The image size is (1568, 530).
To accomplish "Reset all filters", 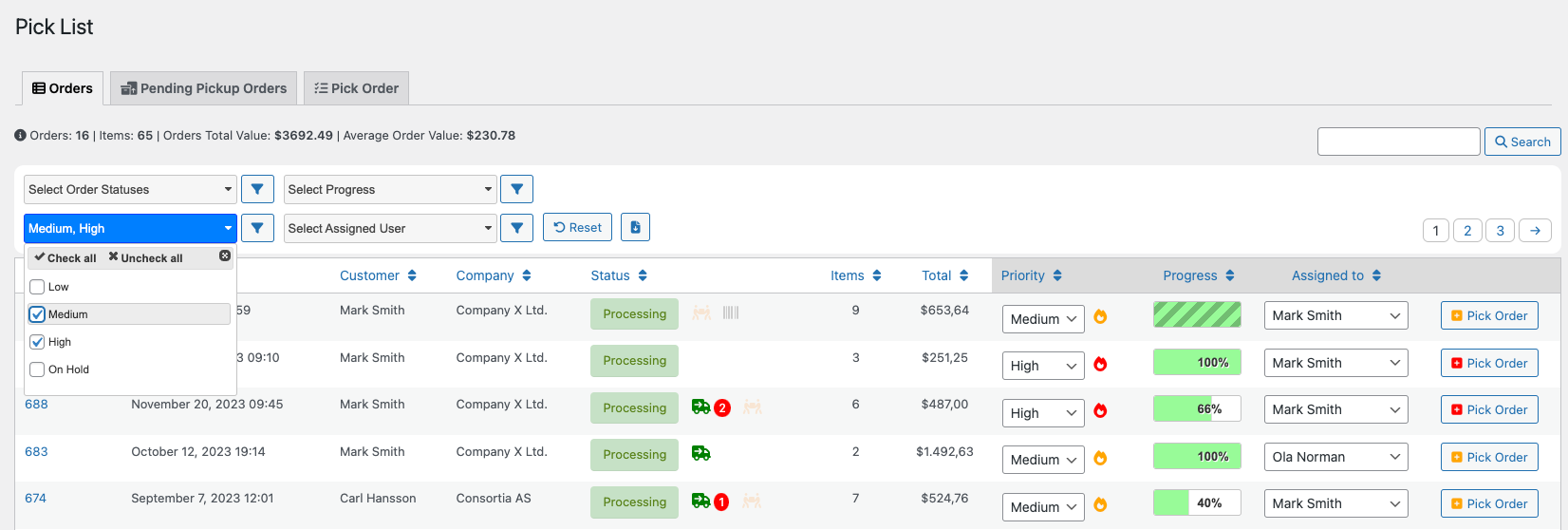I will tap(577, 227).
